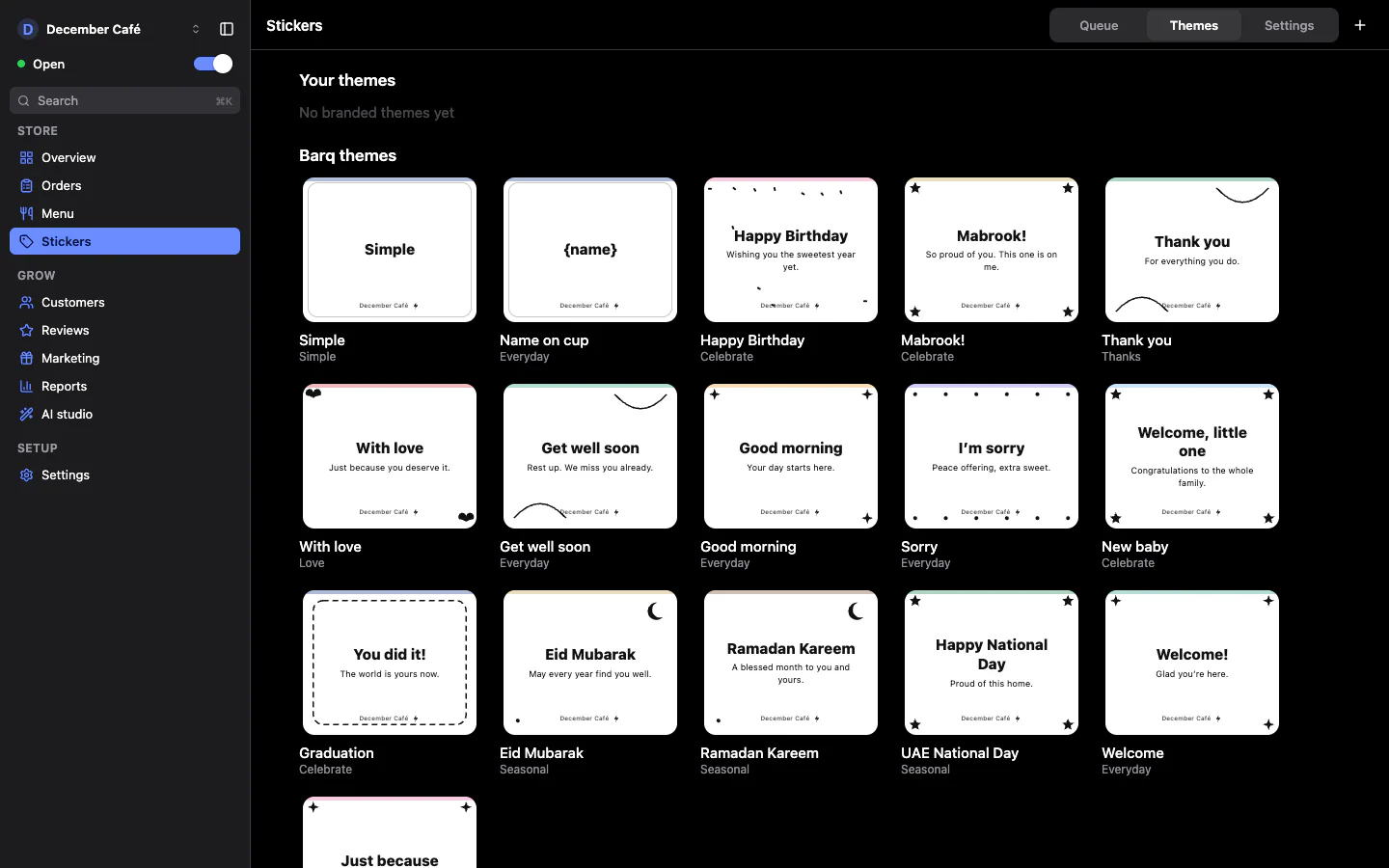
Task: Click the Customers people icon
Action: coord(26,302)
